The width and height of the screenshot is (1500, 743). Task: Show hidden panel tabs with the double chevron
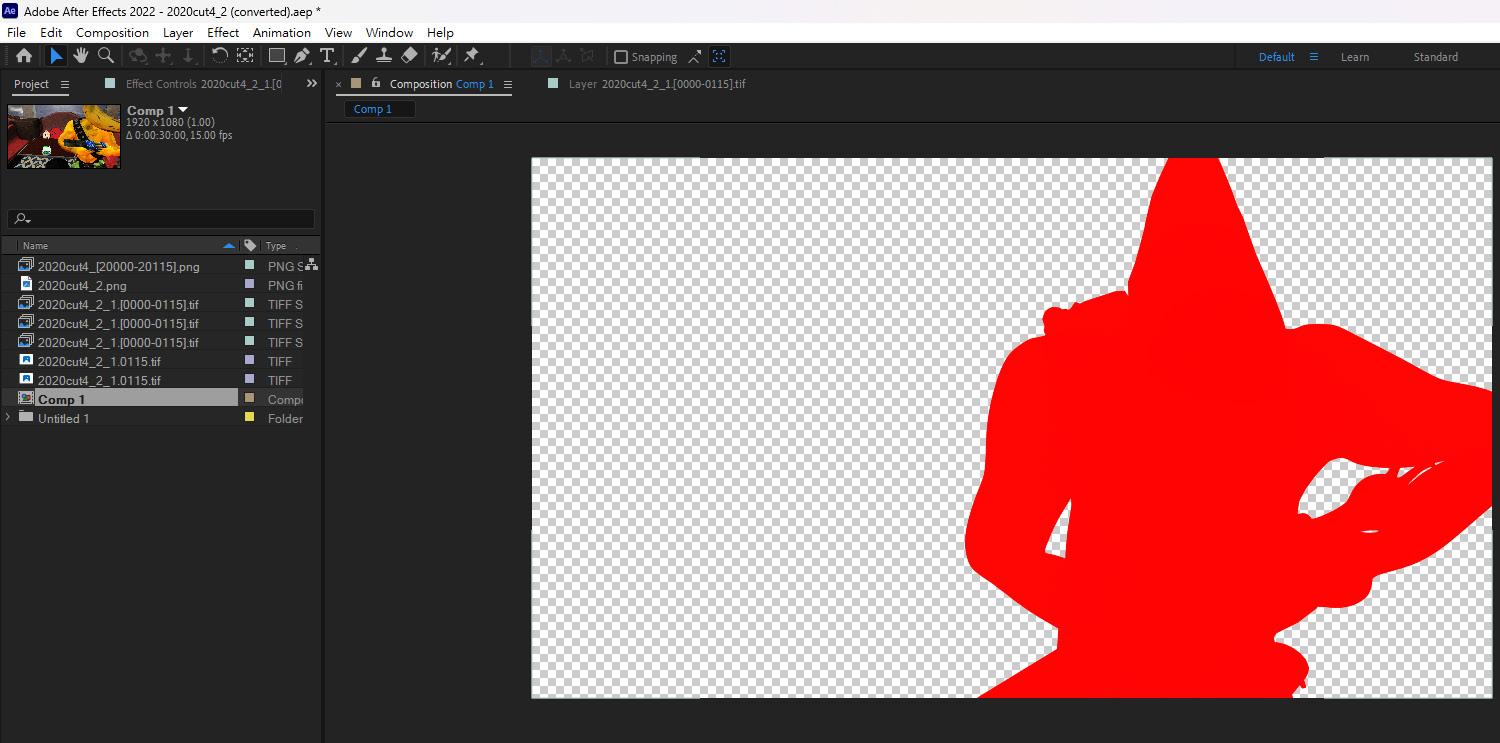pyautogui.click(x=312, y=84)
